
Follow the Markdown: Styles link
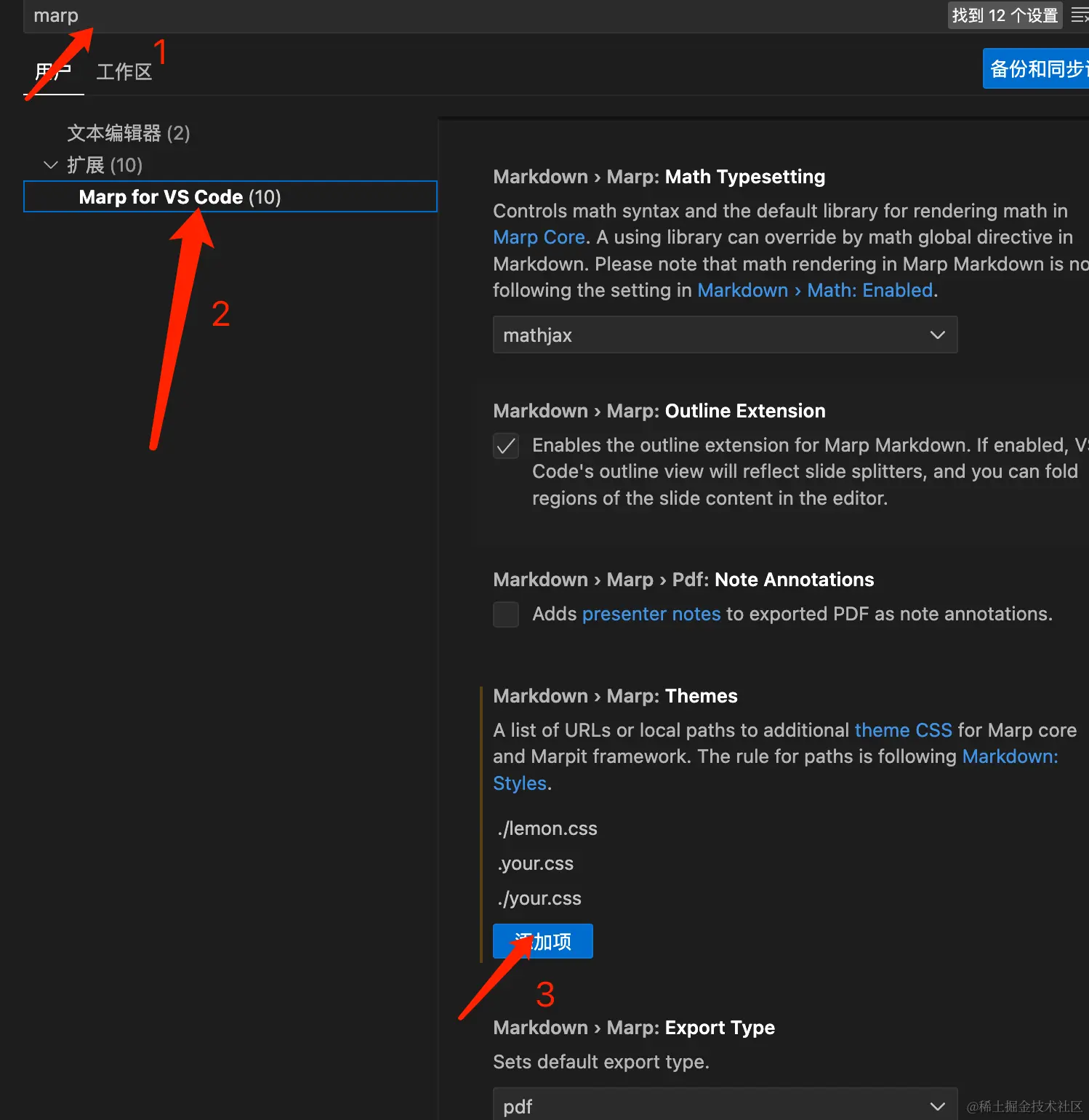pyautogui.click(x=776, y=769)
